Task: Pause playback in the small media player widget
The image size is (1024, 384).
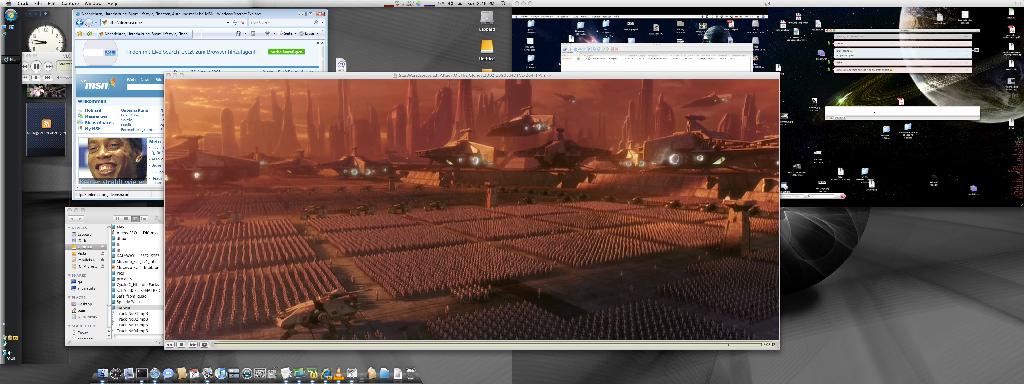Action: pos(36,67)
